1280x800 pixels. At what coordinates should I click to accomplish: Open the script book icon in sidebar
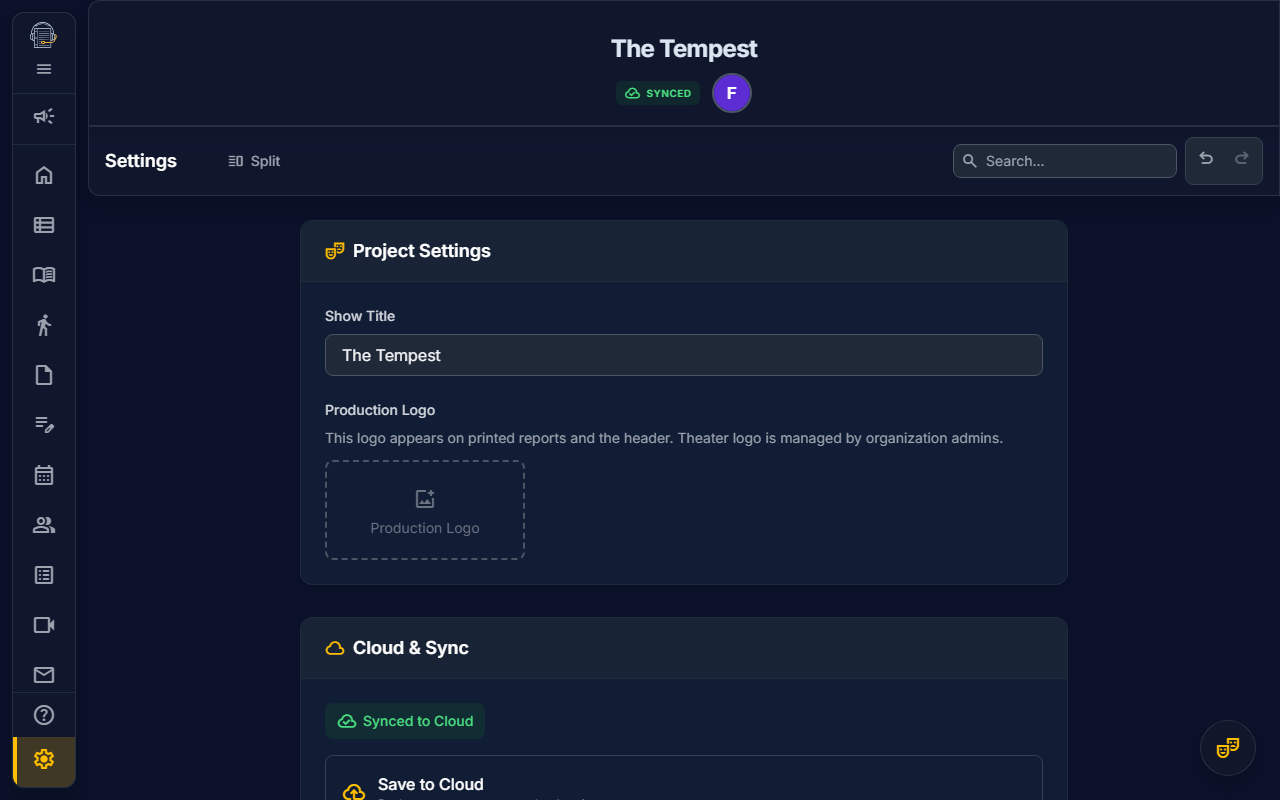point(43,274)
